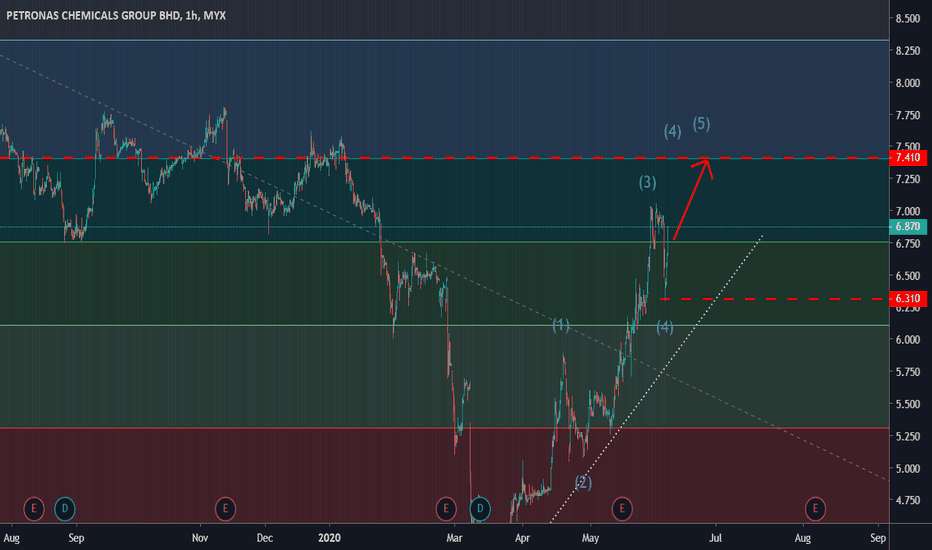Image resolution: width=932 pixels, height=550 pixels.
Task: Click the 8.500 price axis label
Action: coord(908,19)
